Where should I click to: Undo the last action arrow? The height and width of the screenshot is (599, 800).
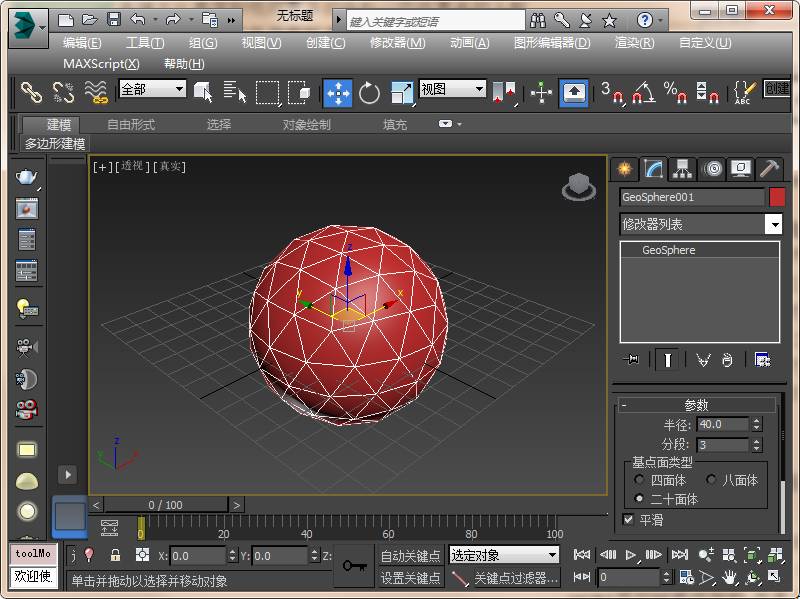[x=138, y=20]
